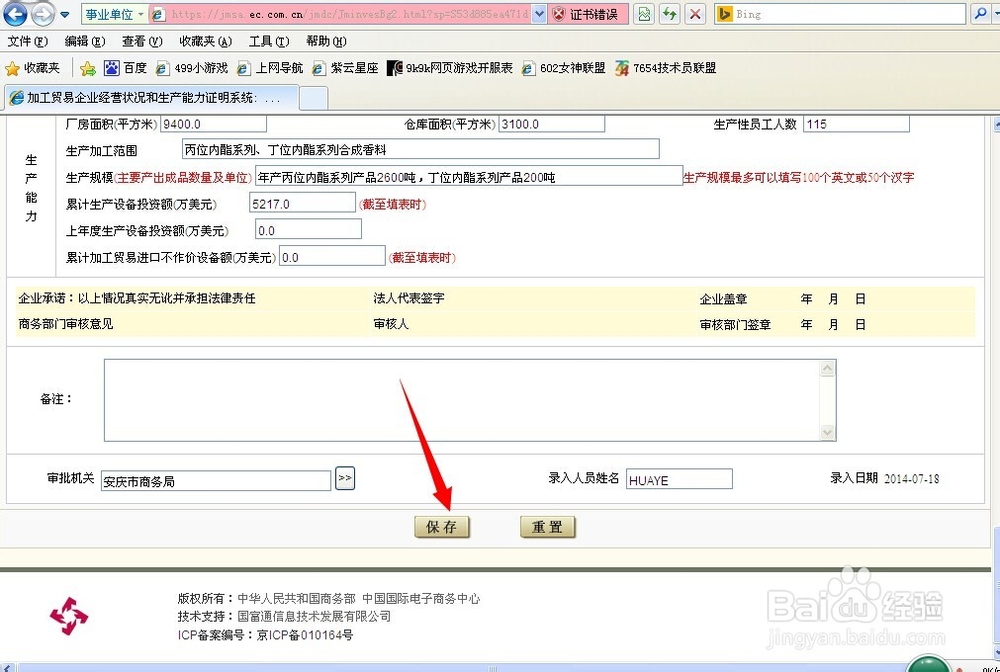Click the 证书错误 certificate warning
The image size is (1000, 672).
[587, 14]
